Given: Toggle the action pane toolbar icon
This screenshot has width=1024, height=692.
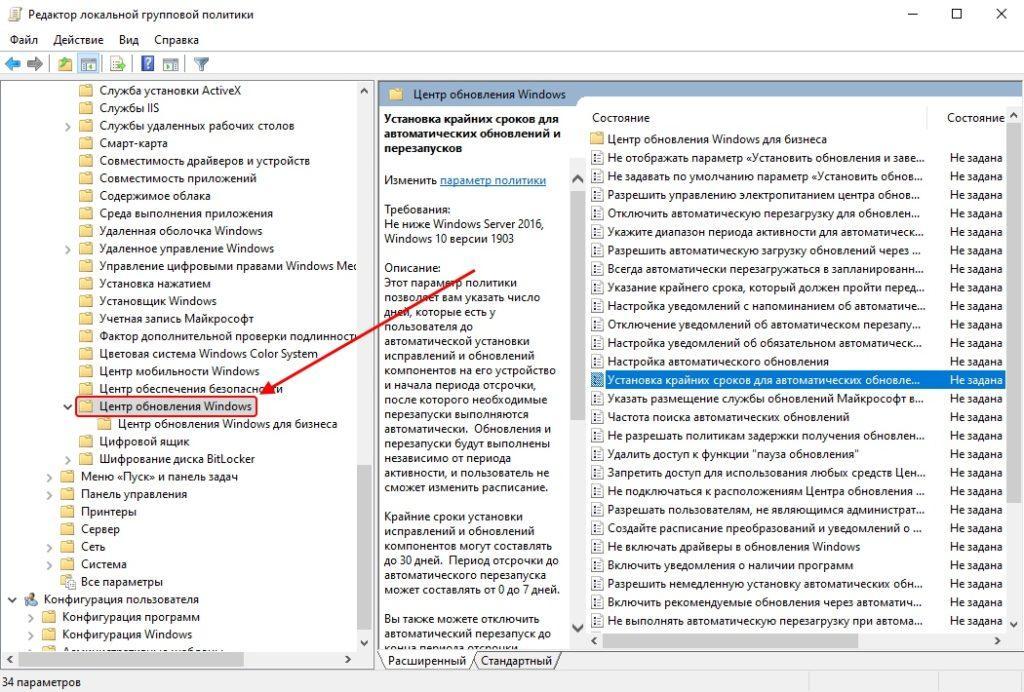Looking at the screenshot, I should coord(170,64).
